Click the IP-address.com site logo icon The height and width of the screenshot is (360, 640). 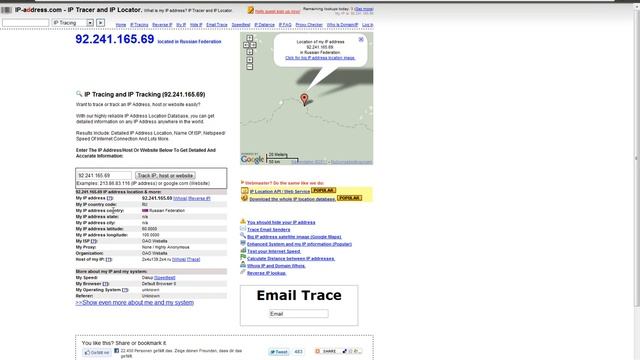click(x=6, y=9)
